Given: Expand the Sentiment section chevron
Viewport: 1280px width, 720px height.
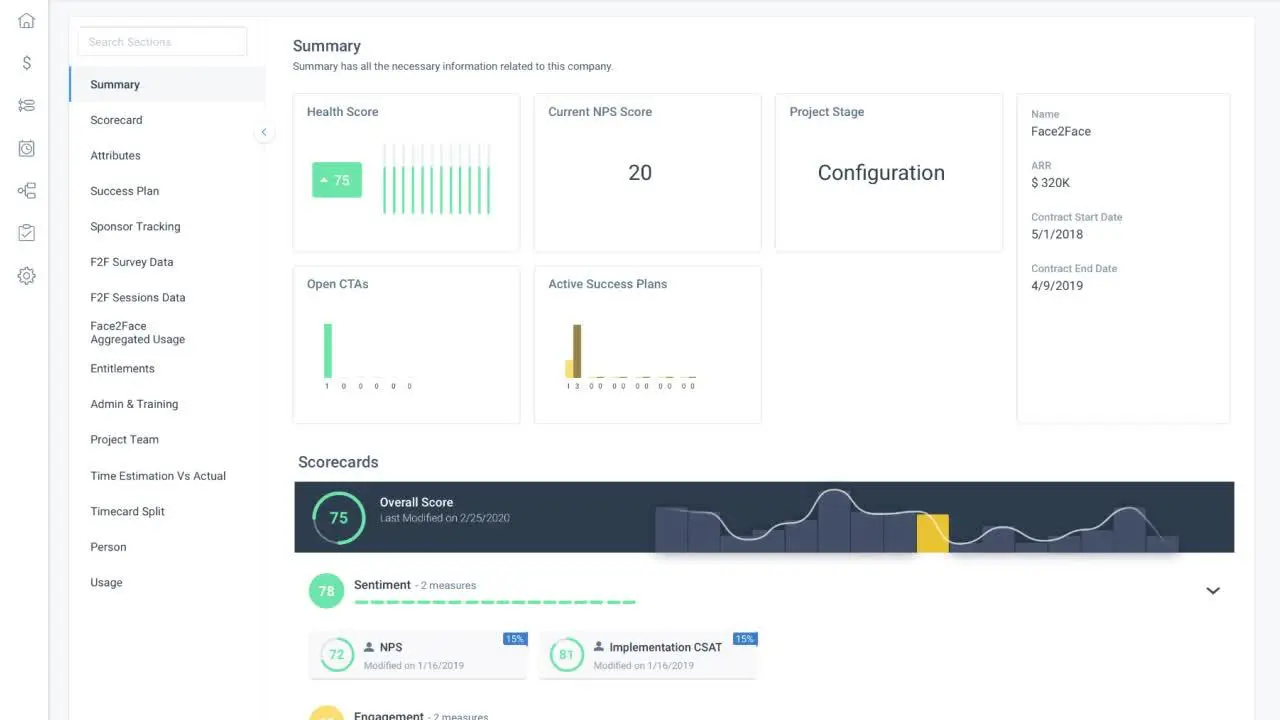Looking at the screenshot, I should [1213, 591].
